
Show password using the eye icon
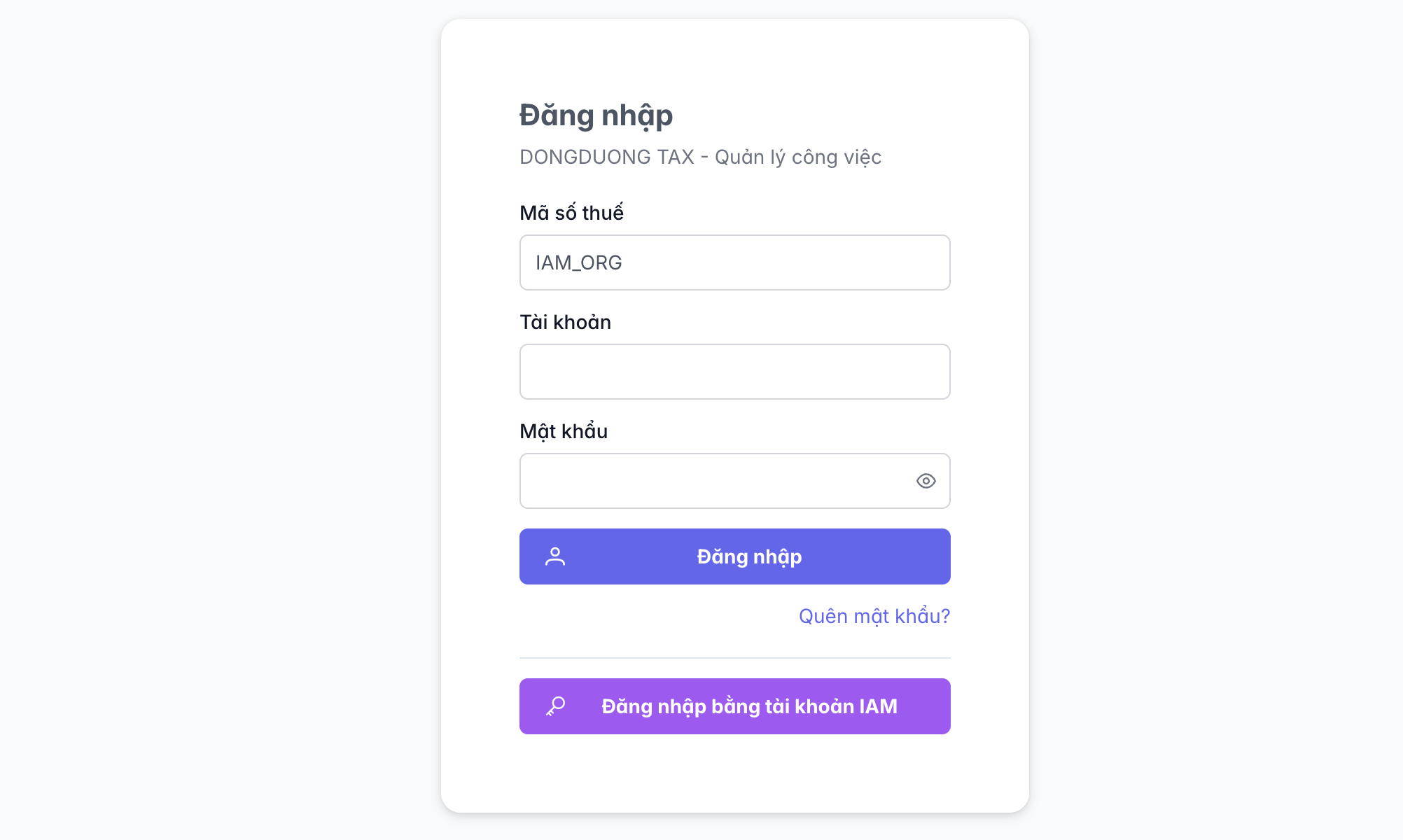pos(926,481)
